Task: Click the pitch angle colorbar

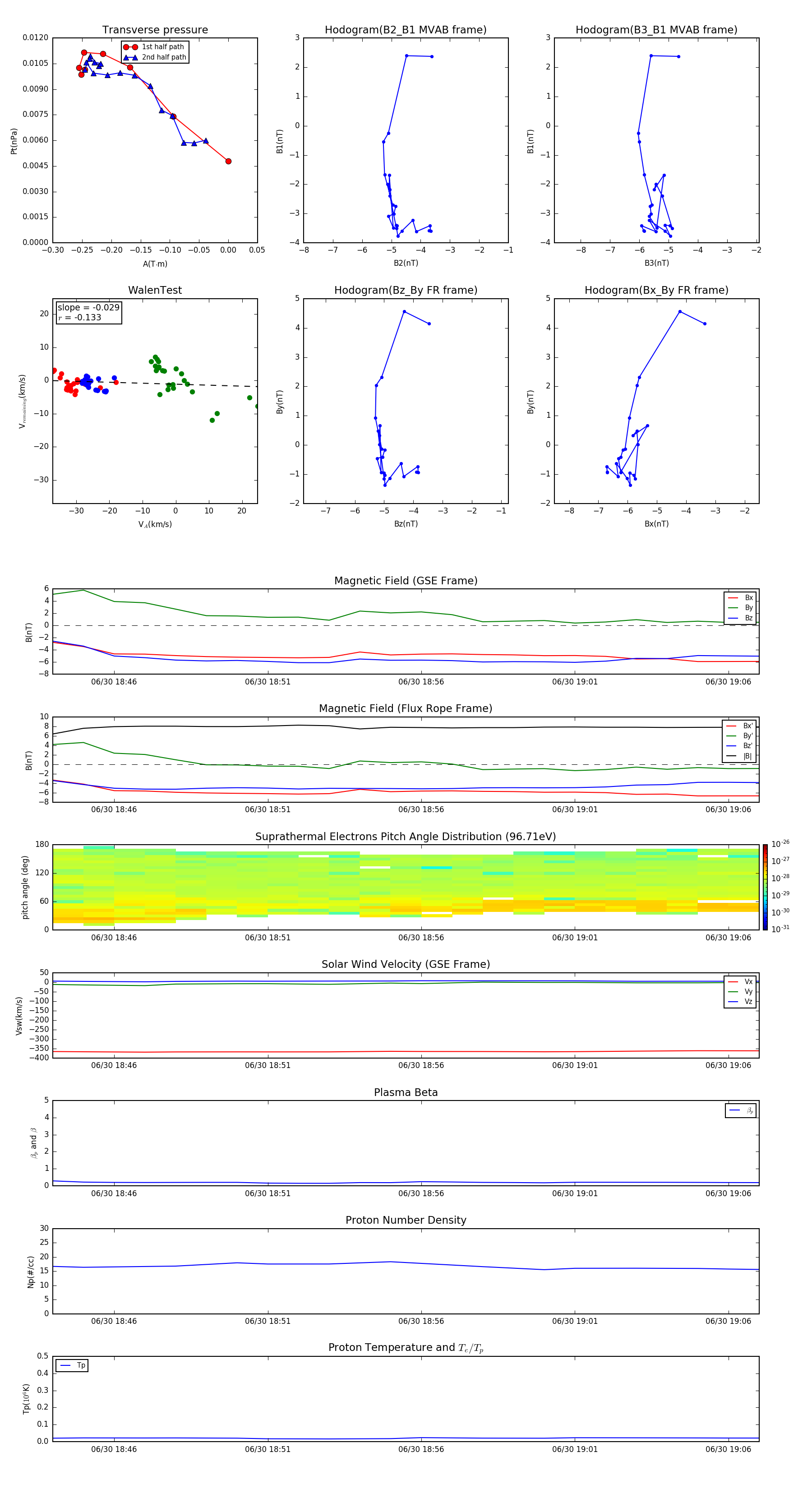Action: point(765,887)
